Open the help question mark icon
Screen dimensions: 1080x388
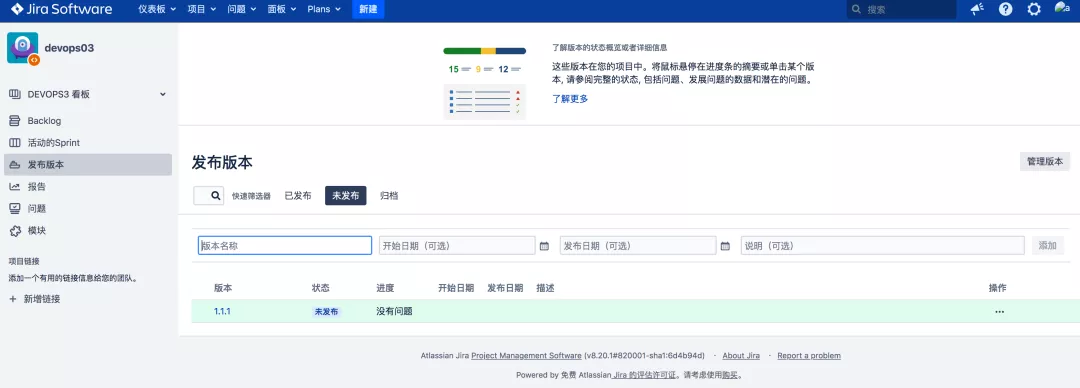pyautogui.click(x=1006, y=10)
